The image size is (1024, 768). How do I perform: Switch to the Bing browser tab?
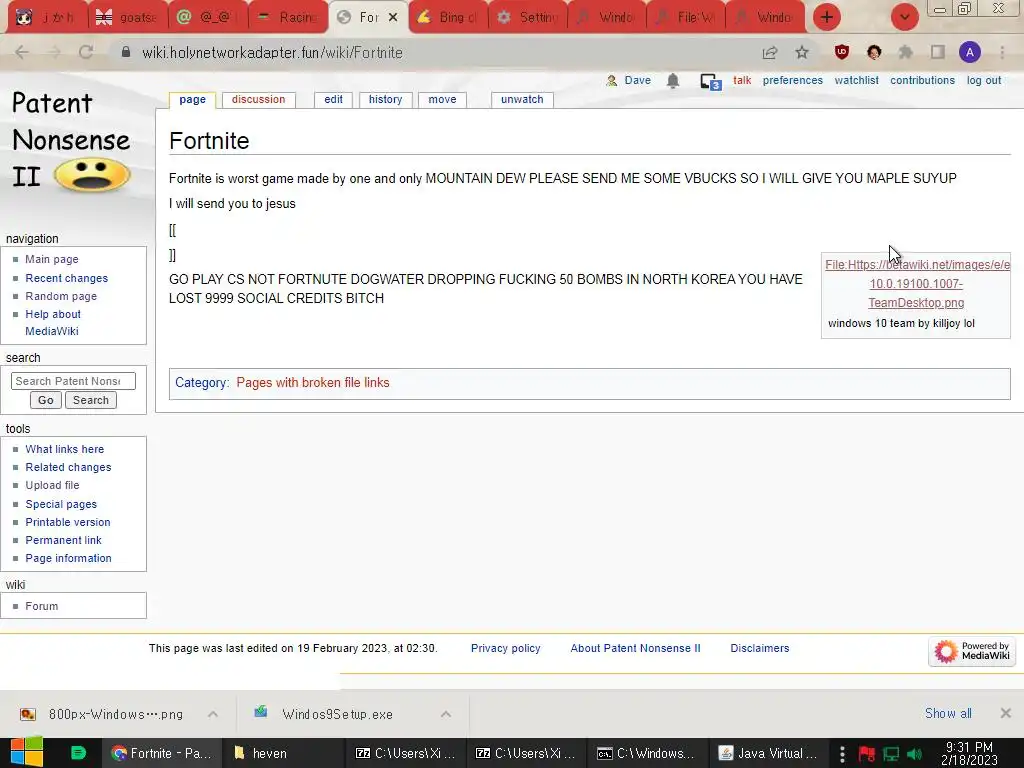pyautogui.click(x=449, y=17)
